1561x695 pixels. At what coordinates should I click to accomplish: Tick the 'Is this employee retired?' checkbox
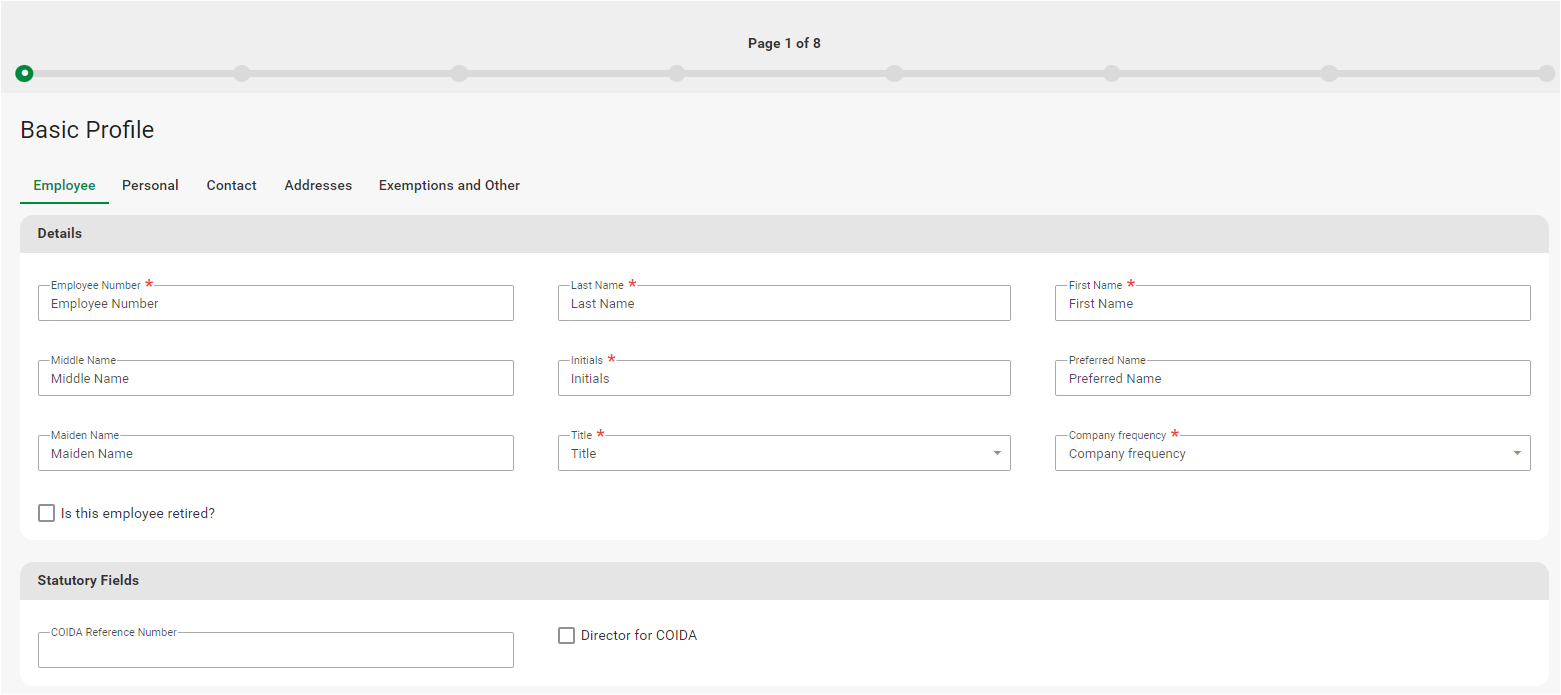47,513
